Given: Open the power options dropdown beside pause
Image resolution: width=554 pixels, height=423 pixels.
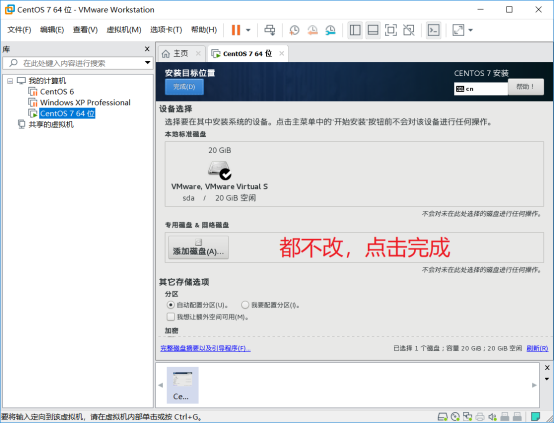Looking at the screenshot, I should [x=248, y=30].
